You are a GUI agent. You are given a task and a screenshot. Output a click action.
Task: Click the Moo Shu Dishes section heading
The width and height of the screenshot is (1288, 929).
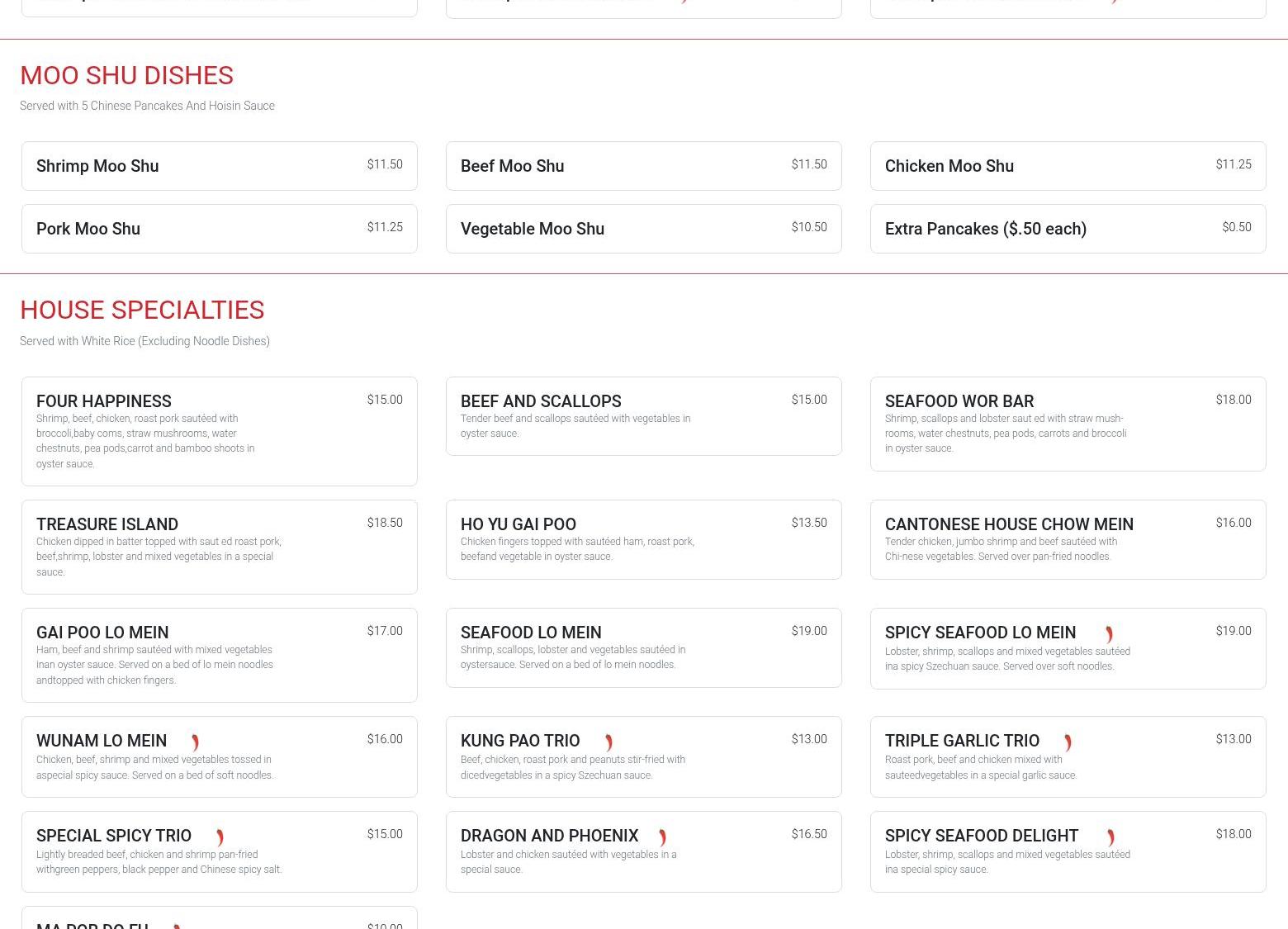click(126, 75)
